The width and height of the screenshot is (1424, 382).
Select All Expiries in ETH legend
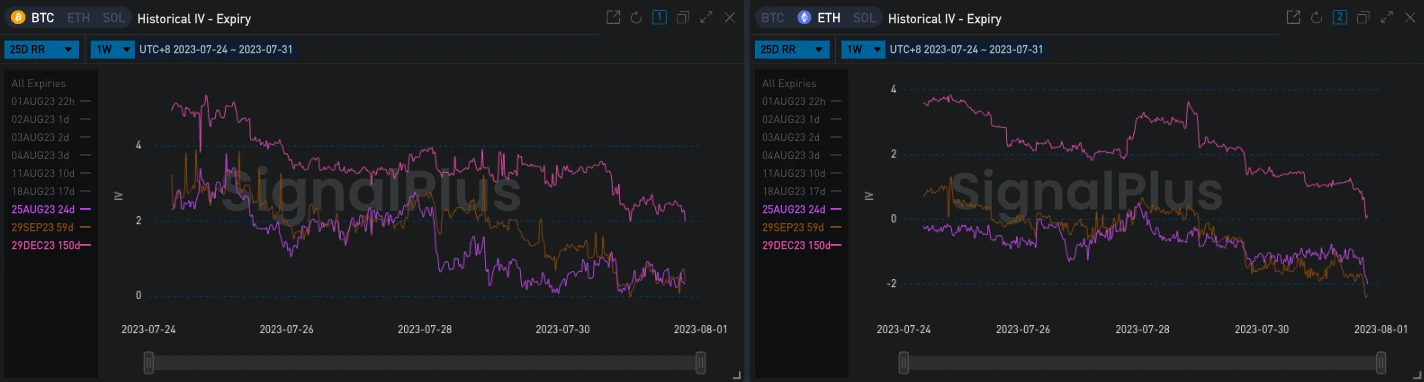[789, 83]
